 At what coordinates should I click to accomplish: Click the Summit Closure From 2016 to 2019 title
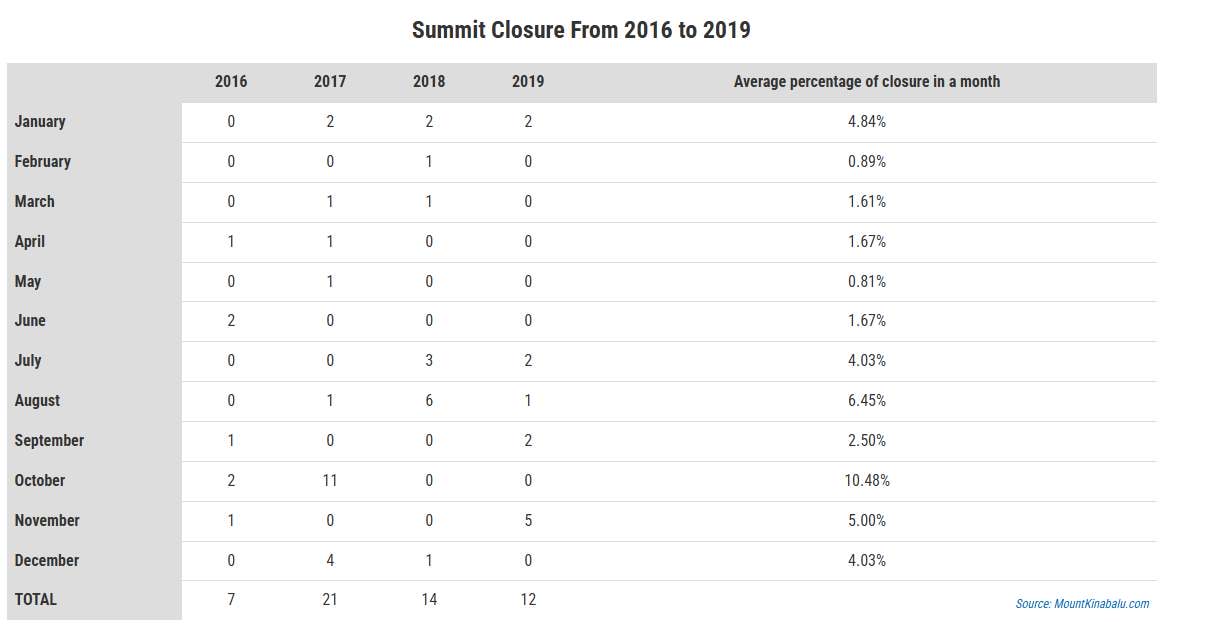tap(581, 30)
